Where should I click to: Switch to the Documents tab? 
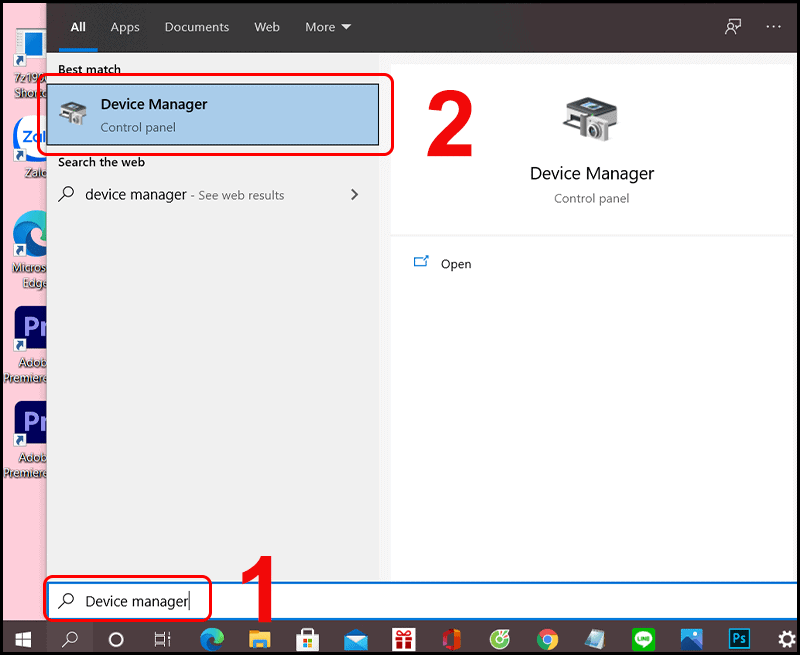click(x=196, y=27)
